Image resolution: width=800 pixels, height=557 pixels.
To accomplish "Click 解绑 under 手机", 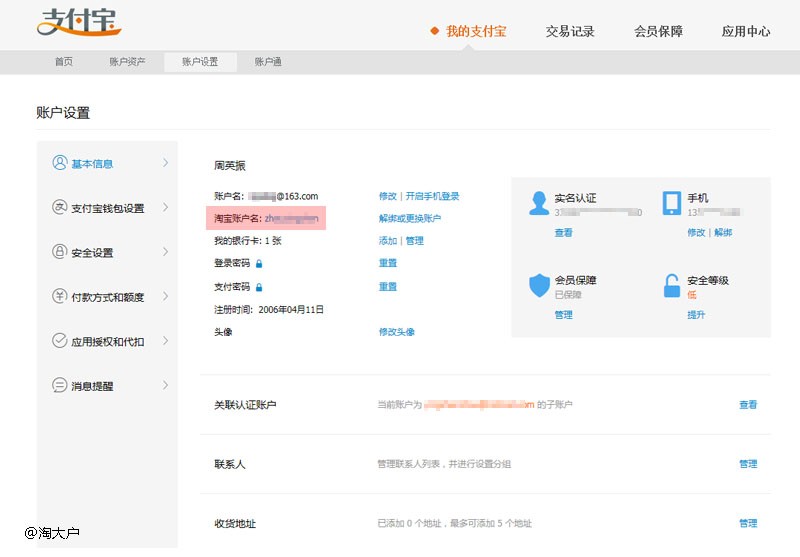I will [x=723, y=233].
